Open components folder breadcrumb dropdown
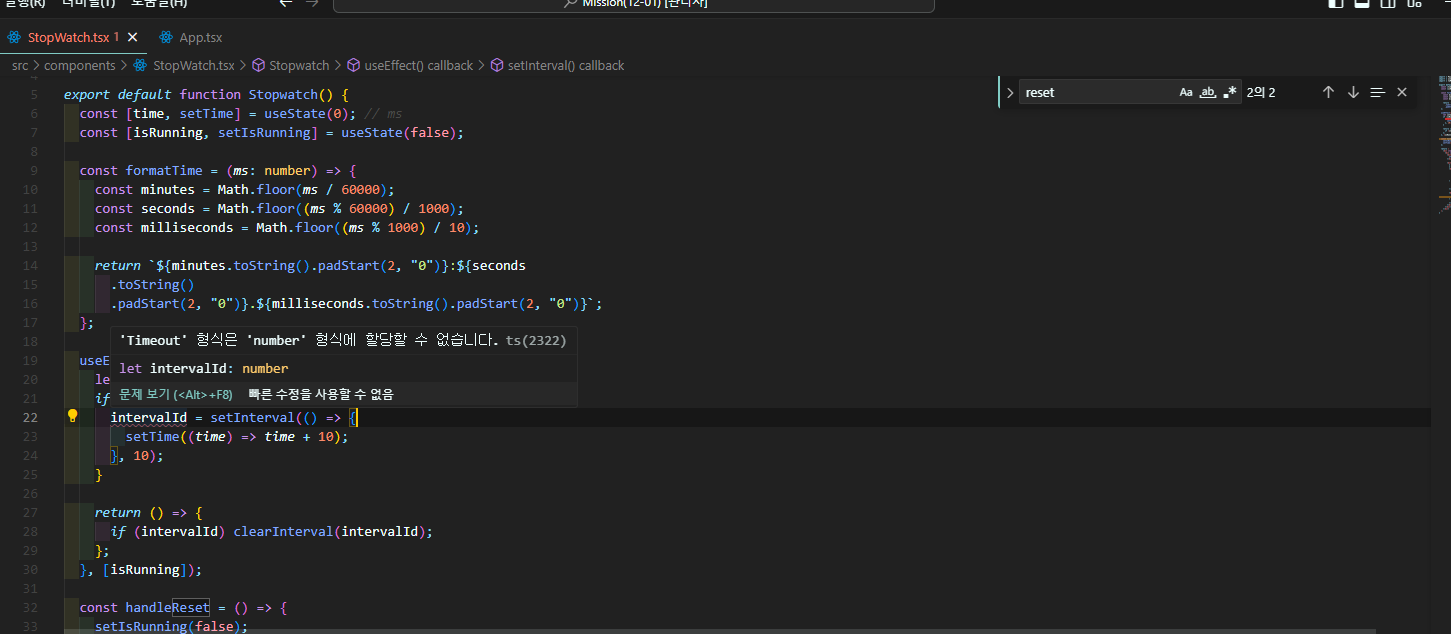 tap(80, 66)
